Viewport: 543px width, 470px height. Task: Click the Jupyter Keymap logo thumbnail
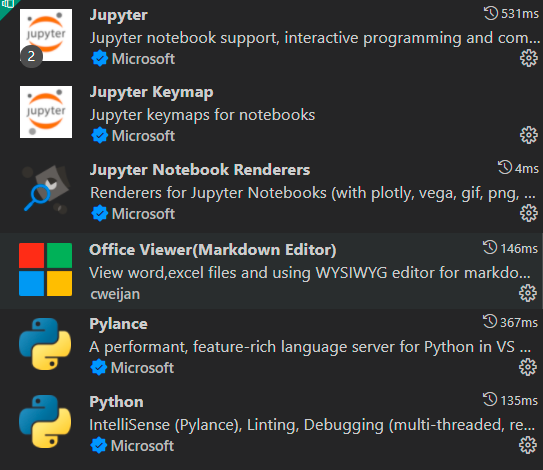click(x=46, y=112)
